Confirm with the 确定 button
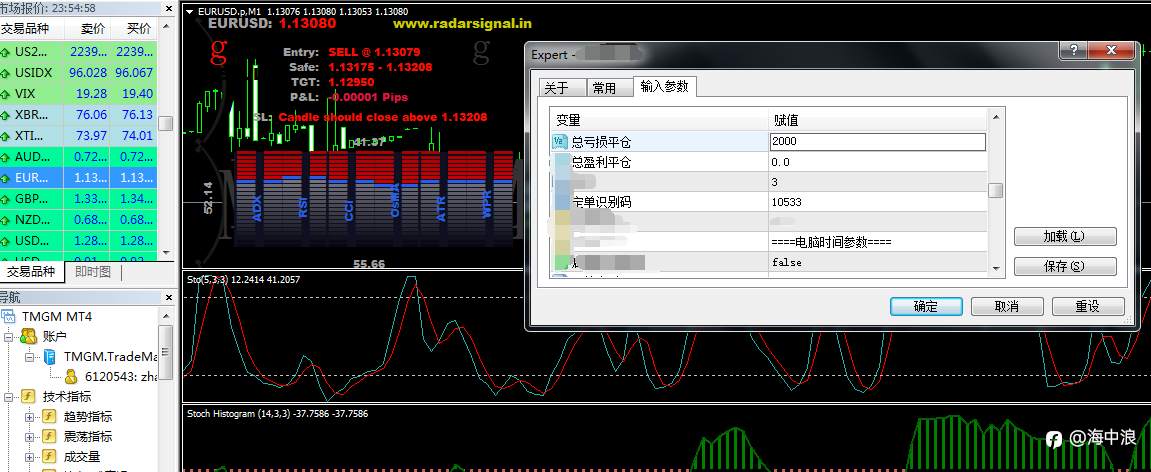 926,306
